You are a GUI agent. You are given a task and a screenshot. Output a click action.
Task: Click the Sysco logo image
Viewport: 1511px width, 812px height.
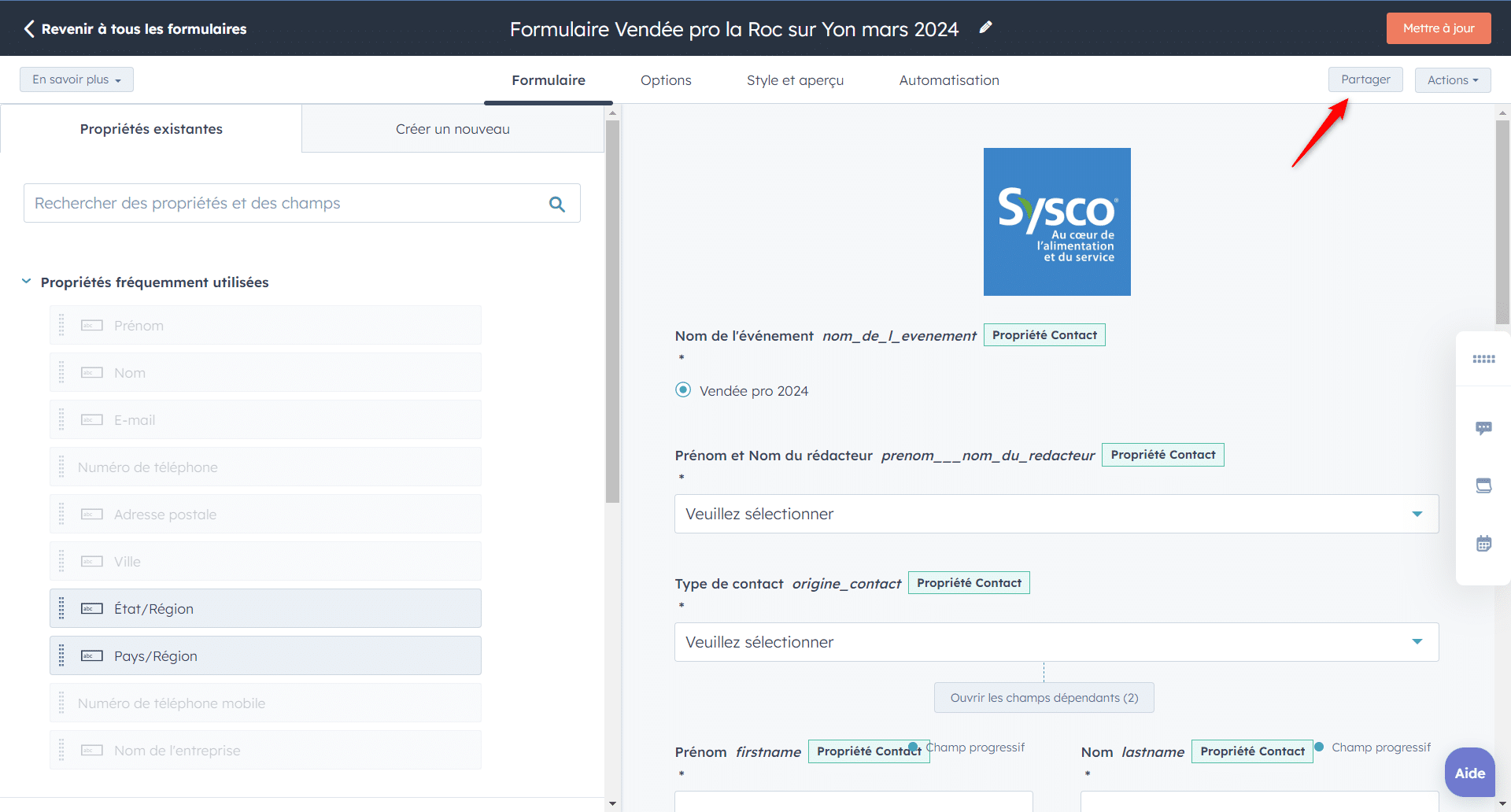pos(1057,222)
